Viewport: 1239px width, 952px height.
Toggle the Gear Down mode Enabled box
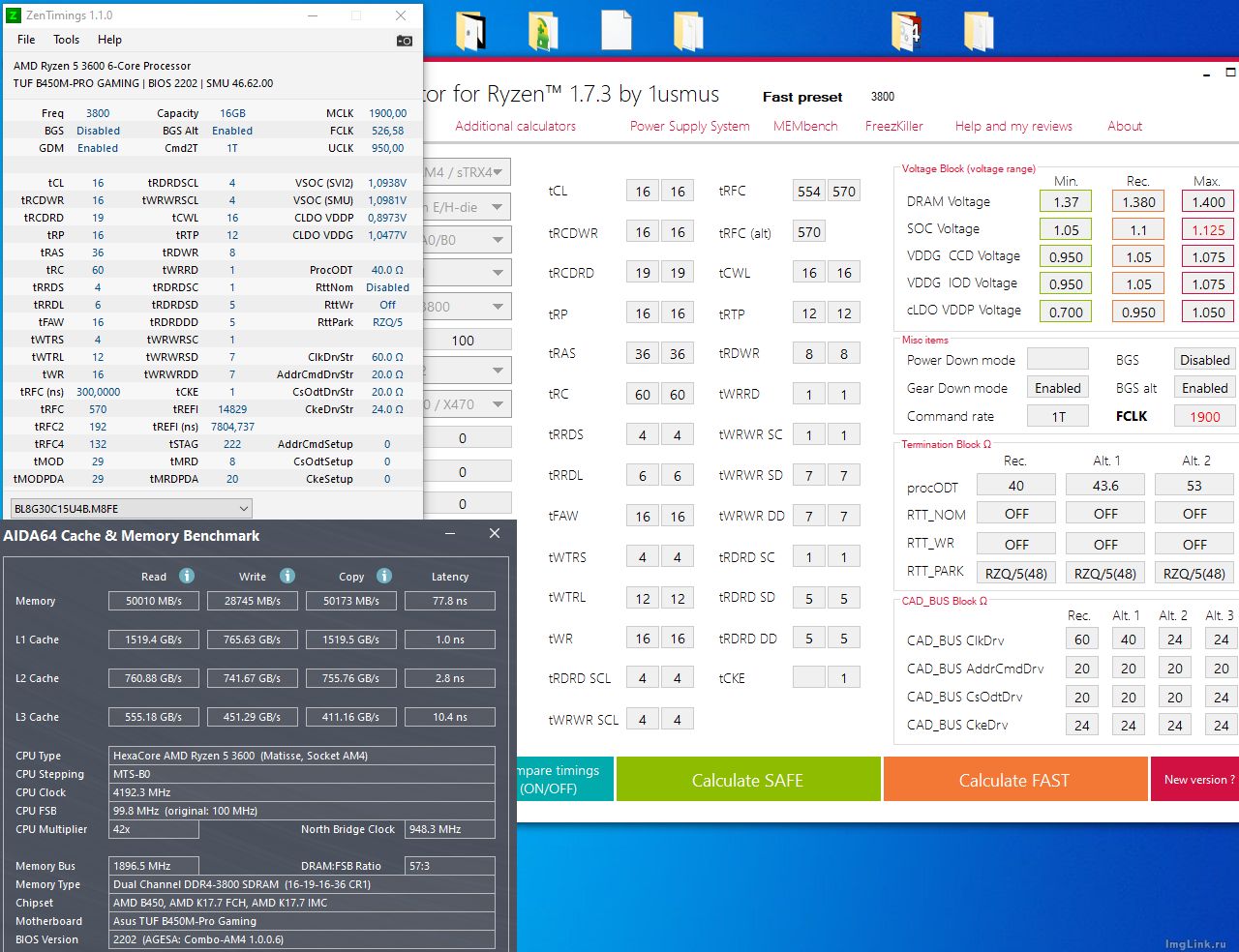pos(1057,388)
